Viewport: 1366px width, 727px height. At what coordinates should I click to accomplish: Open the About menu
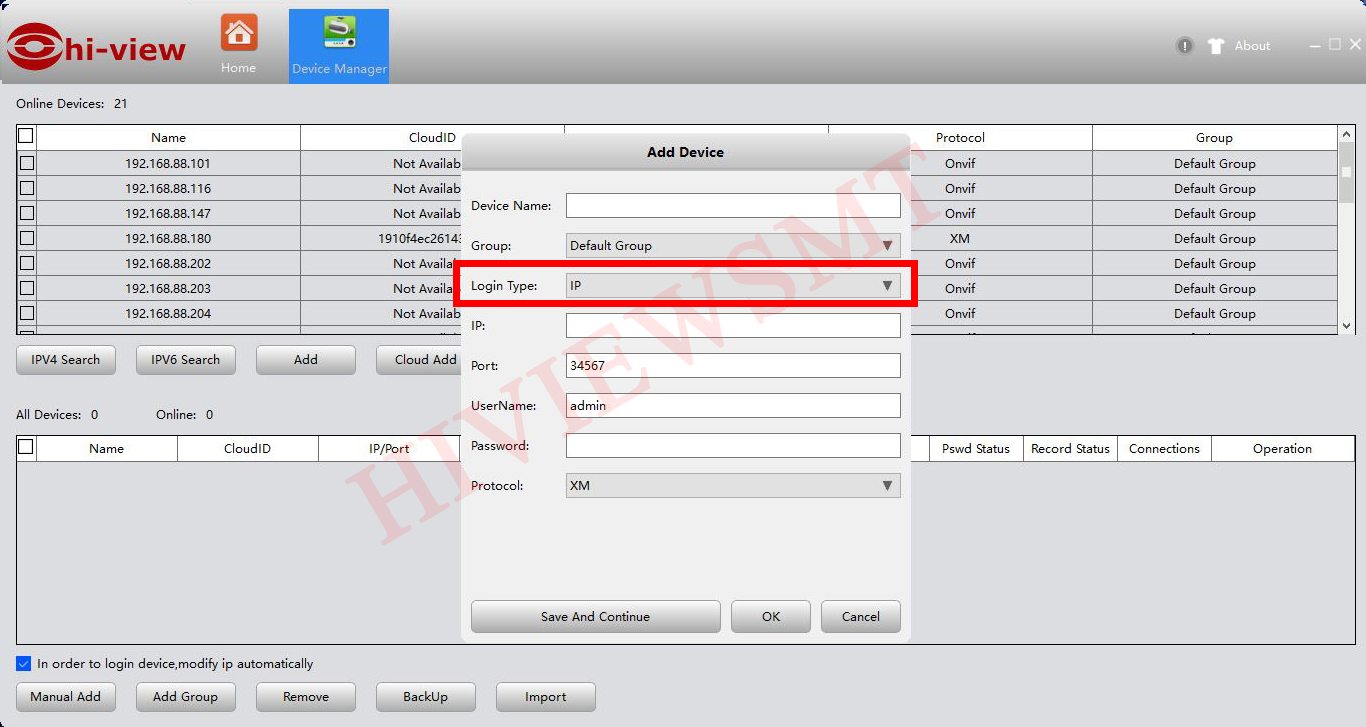pyautogui.click(x=1252, y=46)
